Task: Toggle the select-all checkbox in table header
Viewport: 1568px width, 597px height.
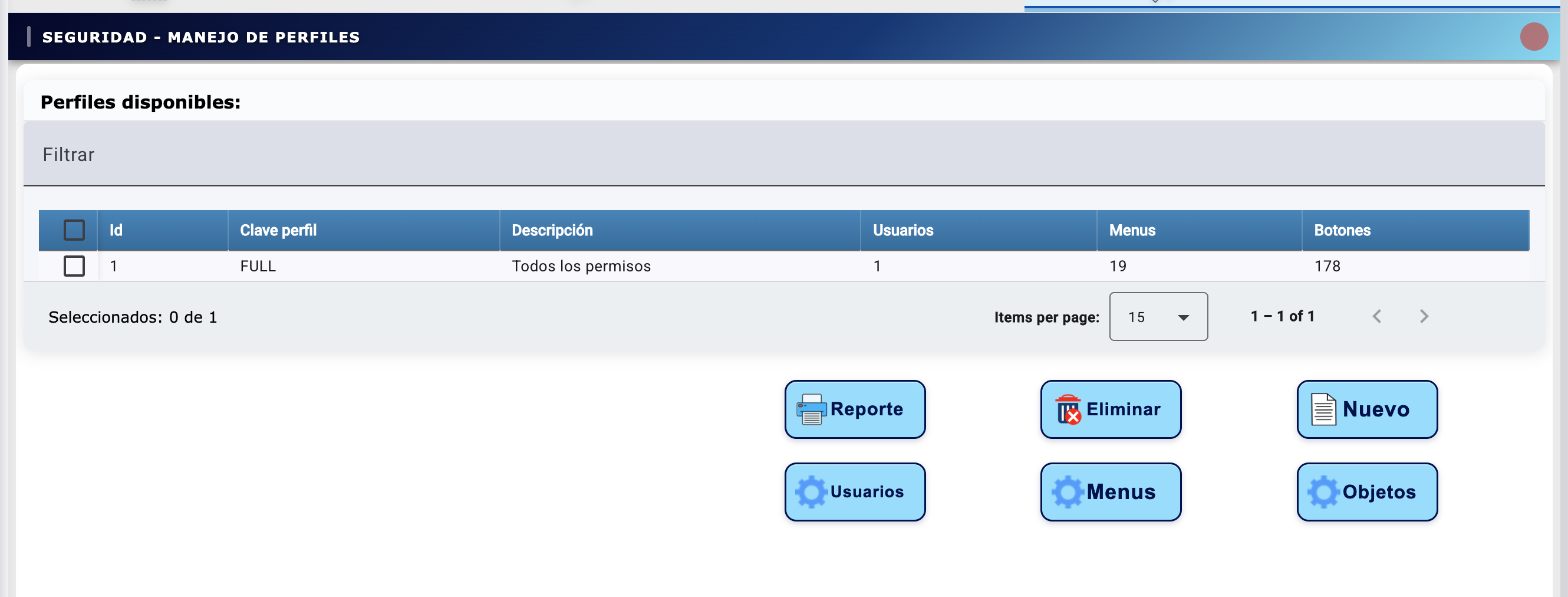Action: pyautogui.click(x=74, y=230)
